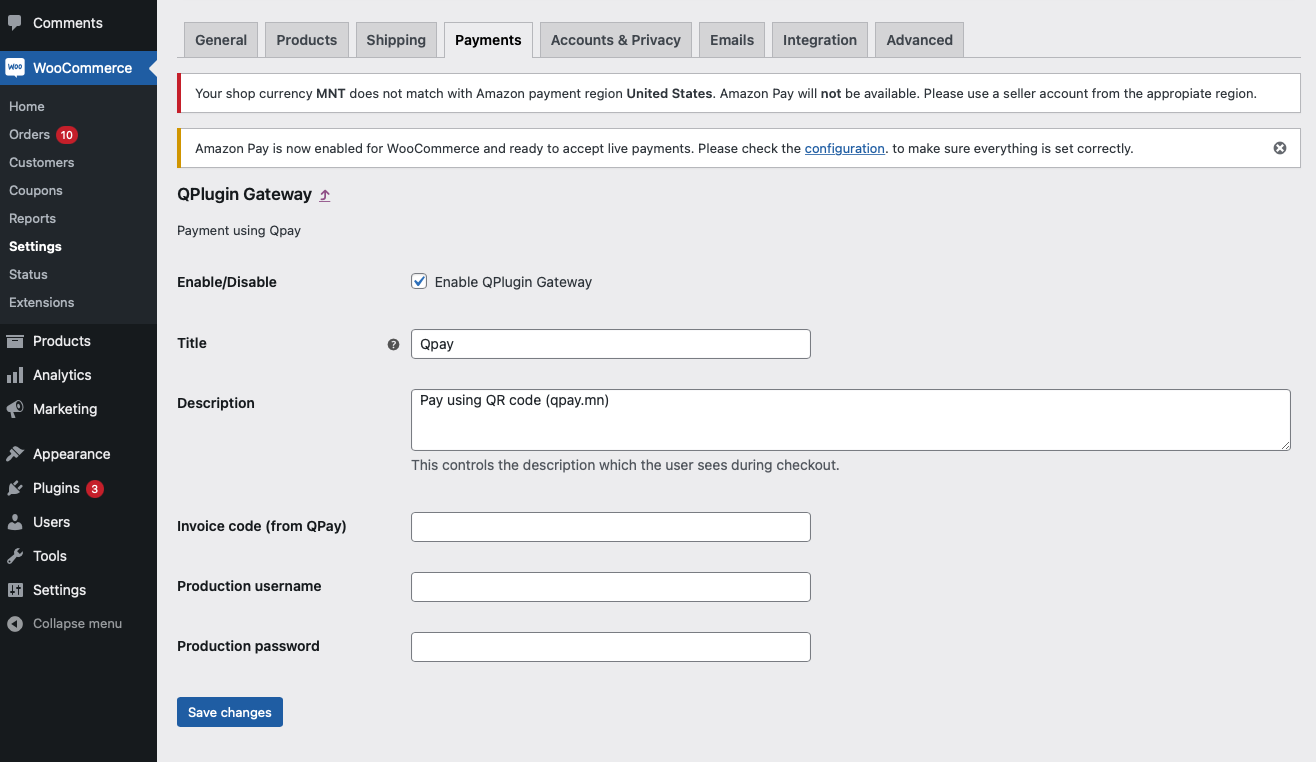
Task: Click the return arrow next to QPlugin Gateway
Action: pos(325,196)
